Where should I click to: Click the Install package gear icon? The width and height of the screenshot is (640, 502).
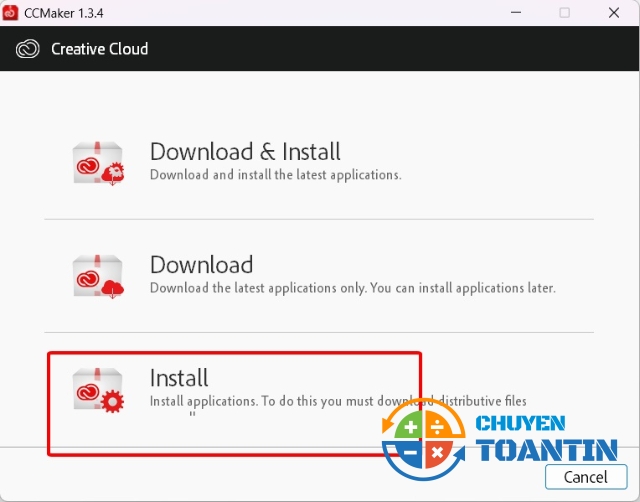click(98, 390)
